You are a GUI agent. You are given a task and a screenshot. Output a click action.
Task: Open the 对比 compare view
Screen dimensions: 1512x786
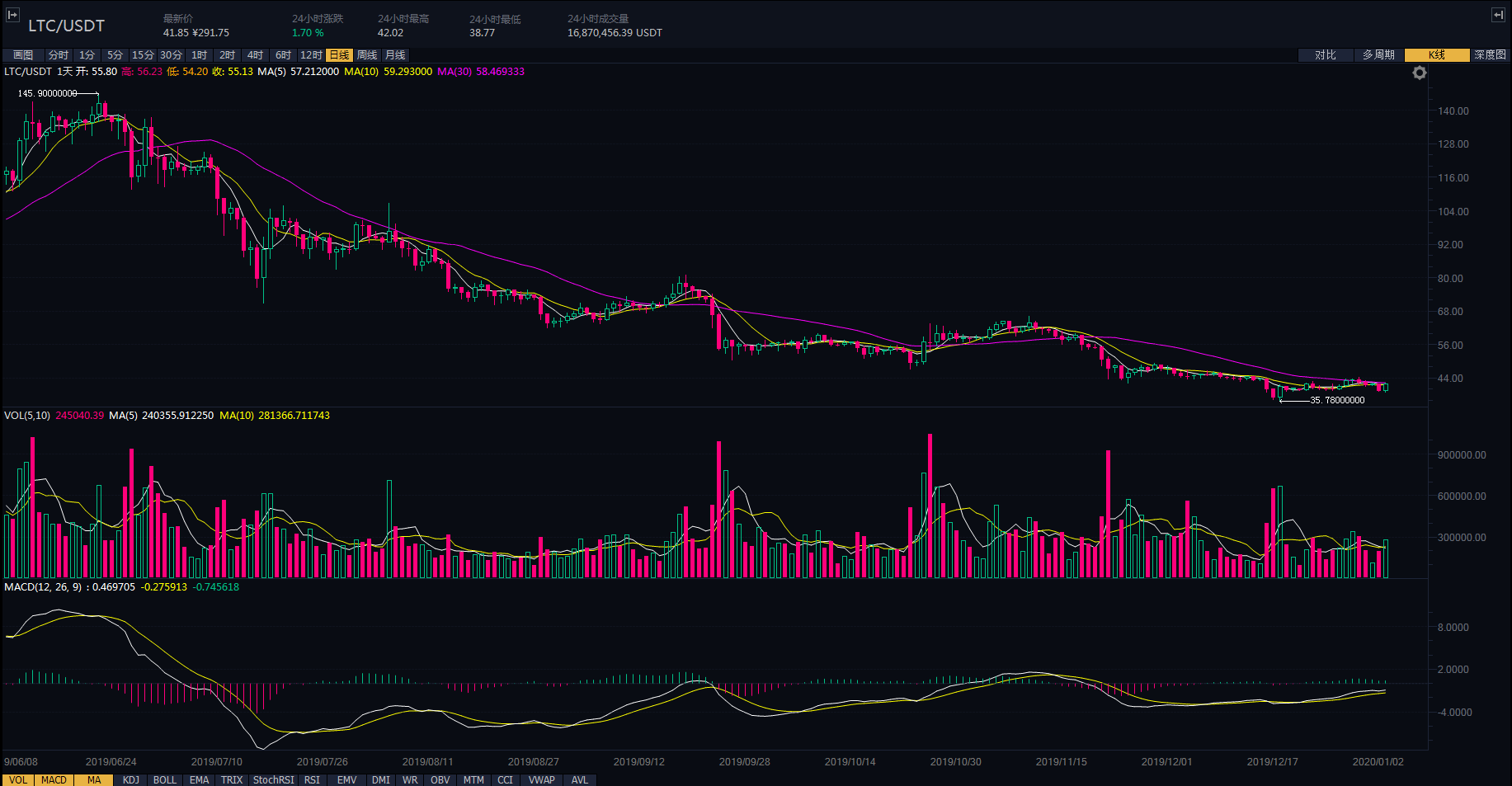point(1325,55)
